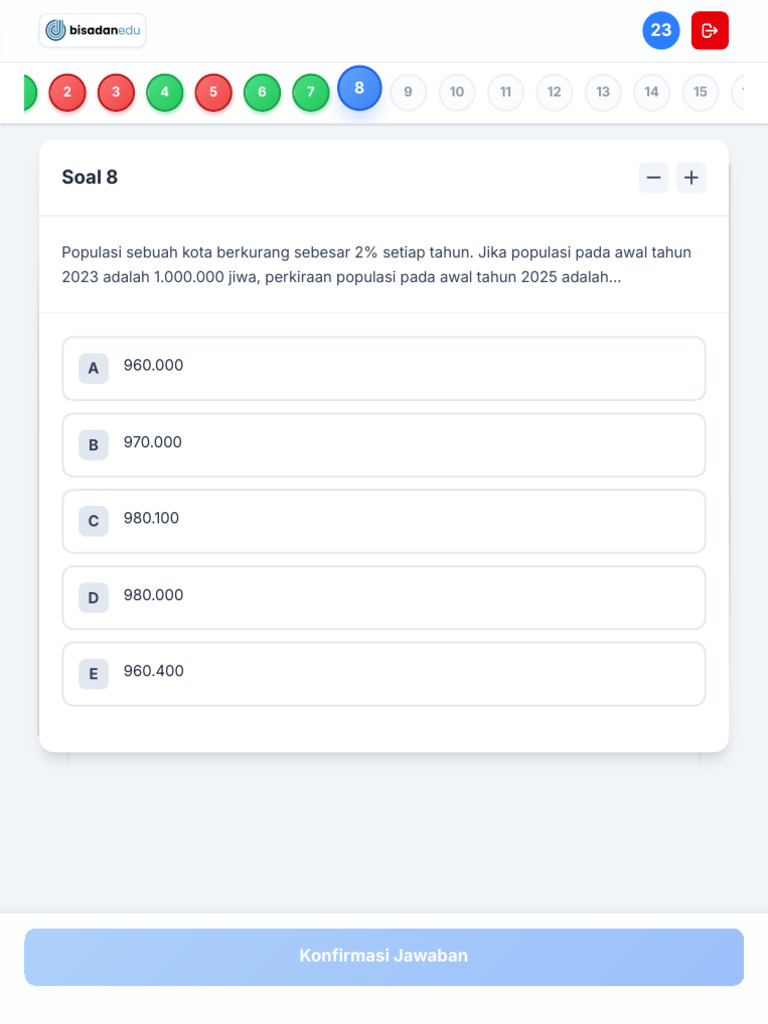Open question 10 from the number strip

click(x=457, y=93)
